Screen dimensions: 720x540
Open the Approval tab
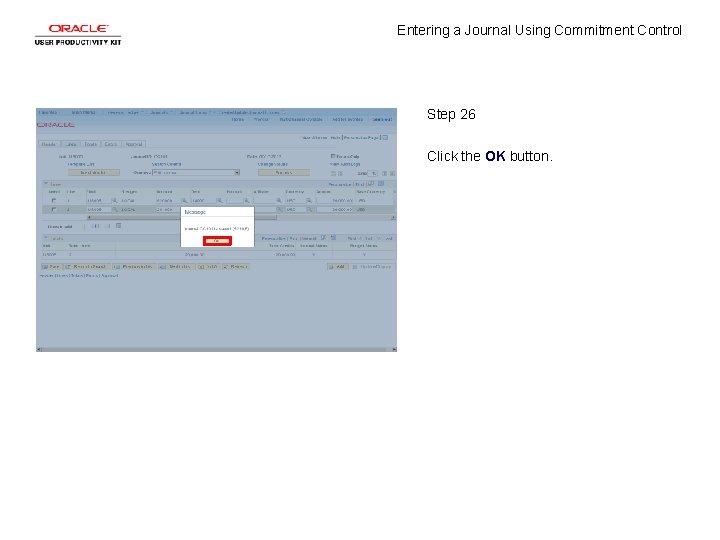click(x=134, y=144)
